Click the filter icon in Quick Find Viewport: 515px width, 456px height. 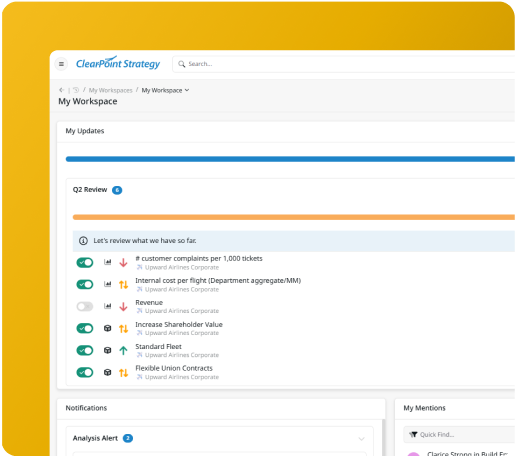point(413,434)
